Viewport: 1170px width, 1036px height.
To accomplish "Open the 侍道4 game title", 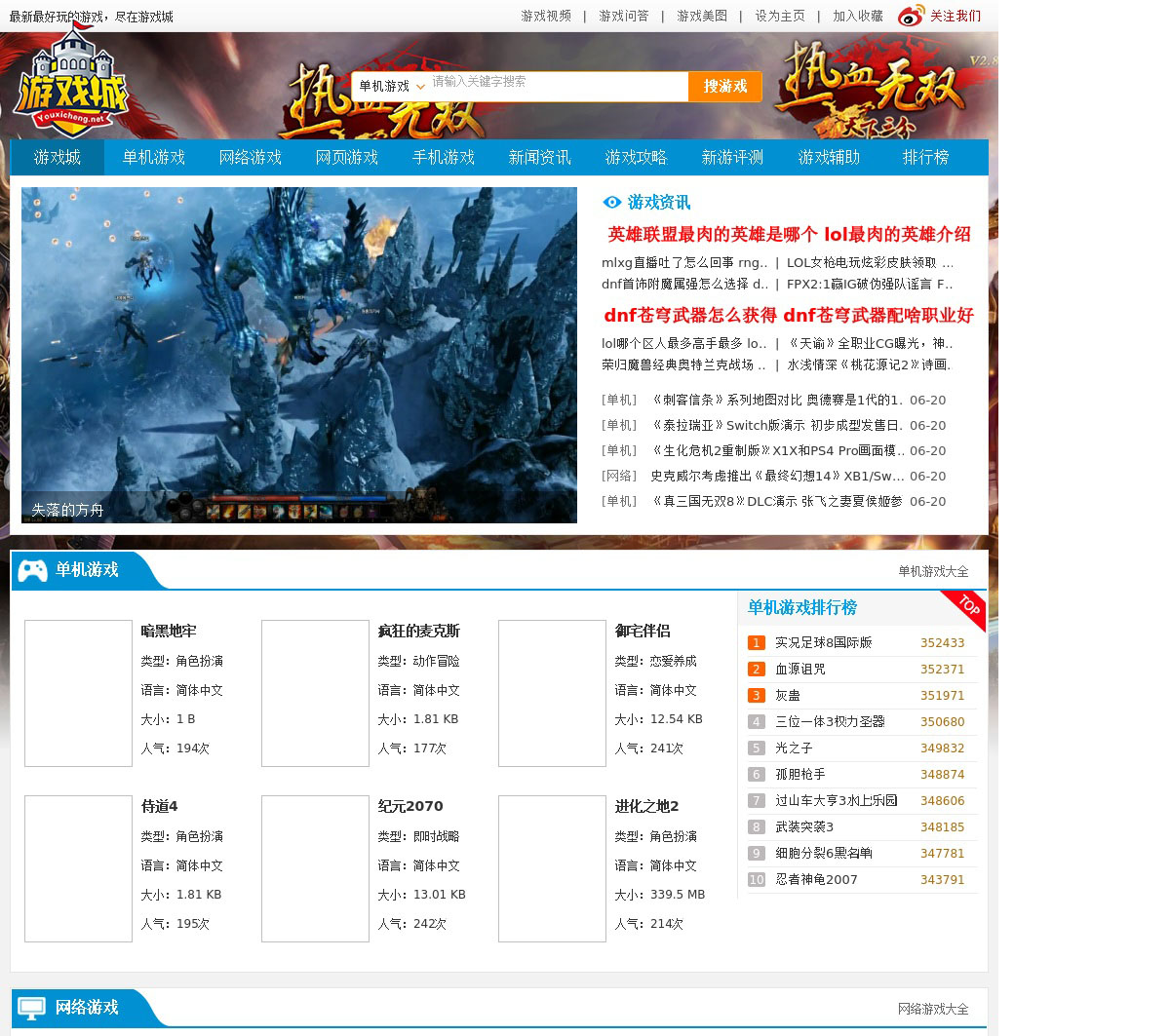I will click(x=160, y=806).
